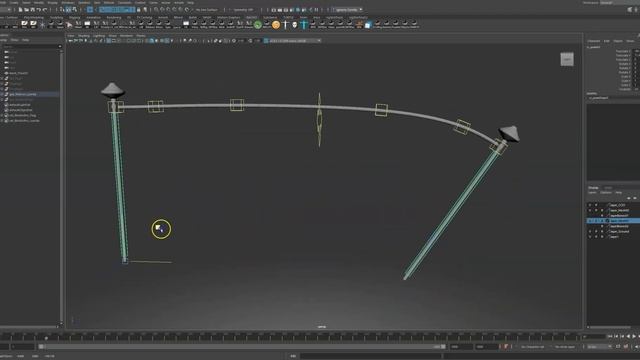Open the No Character Set dropdown
The width and height of the screenshot is (640, 360).
[x=533, y=347]
